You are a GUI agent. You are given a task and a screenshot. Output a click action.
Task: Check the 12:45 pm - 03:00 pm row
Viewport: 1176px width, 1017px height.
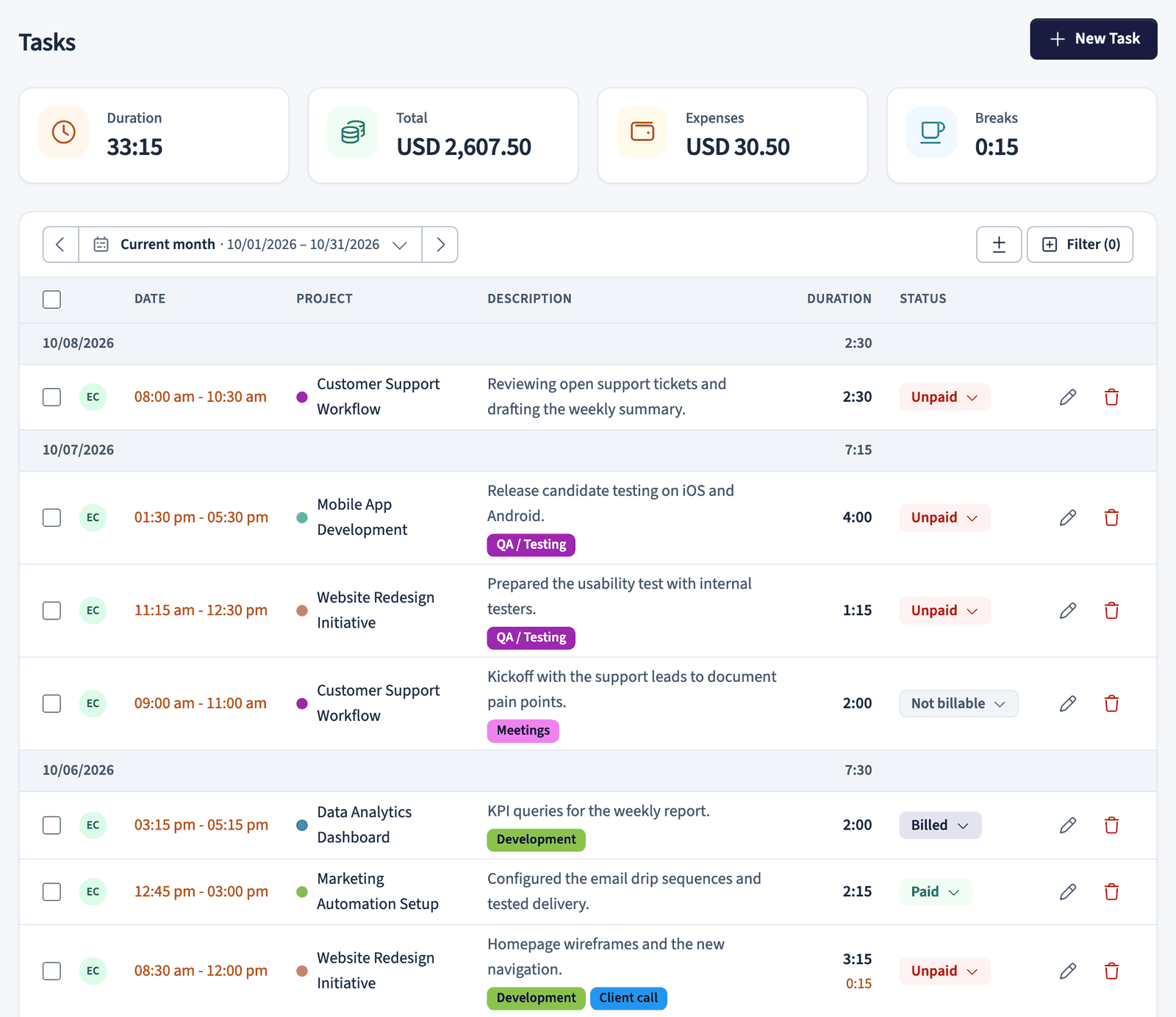coord(51,891)
